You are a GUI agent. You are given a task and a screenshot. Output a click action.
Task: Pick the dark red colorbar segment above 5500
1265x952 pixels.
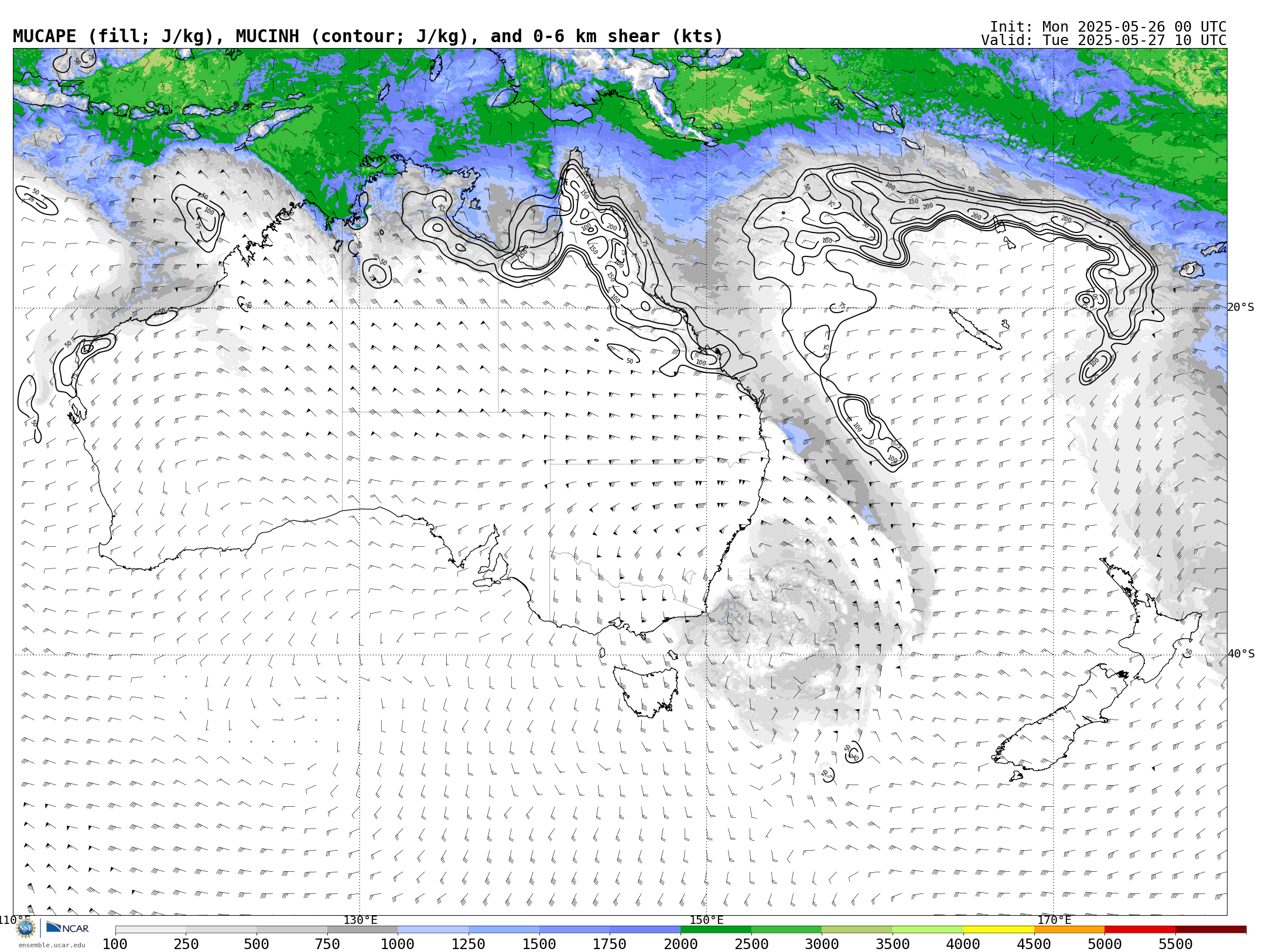coord(1211,930)
